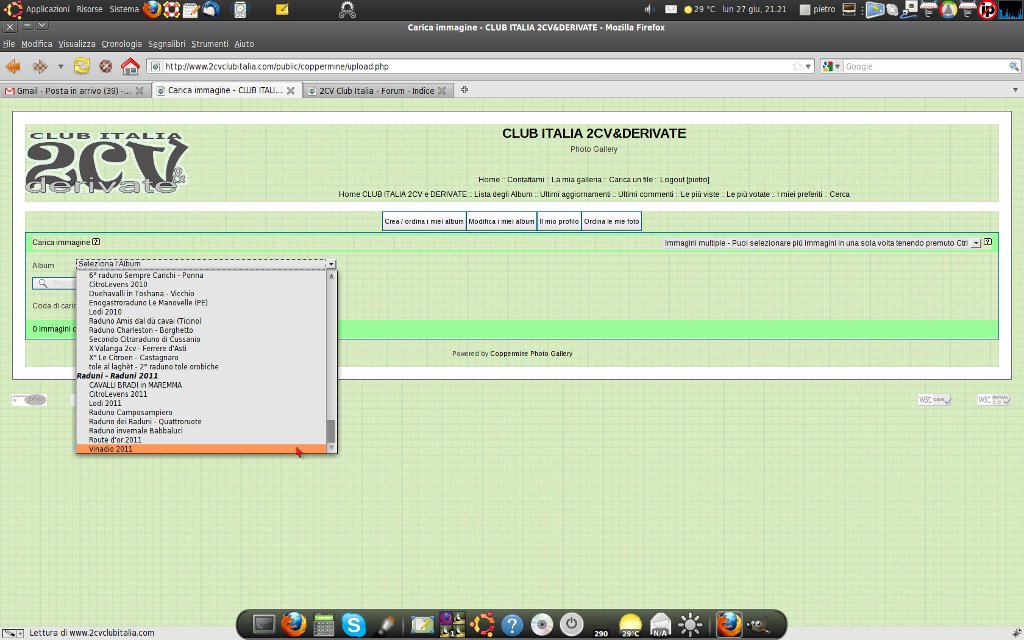
Task: Go back with the orange back arrow
Action: point(12,66)
